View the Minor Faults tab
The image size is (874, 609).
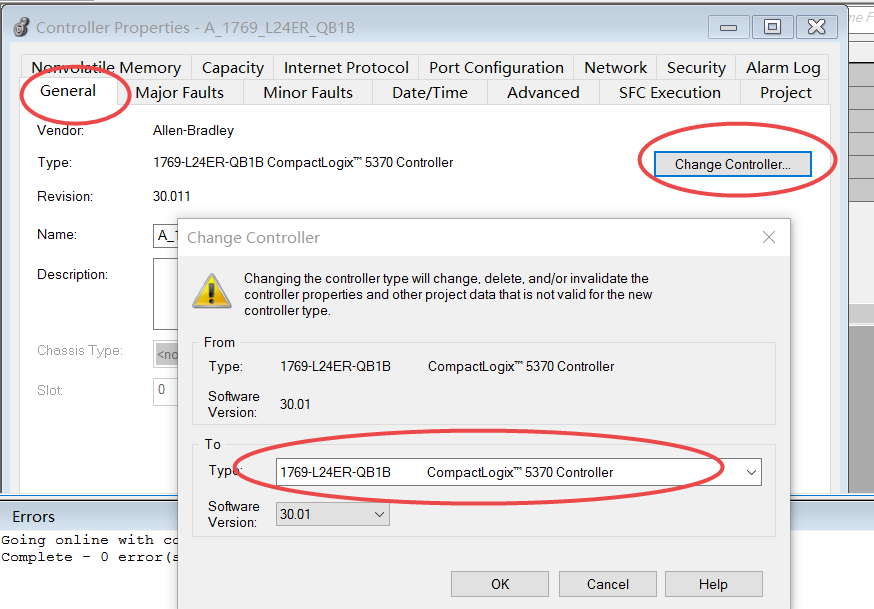pyautogui.click(x=308, y=92)
